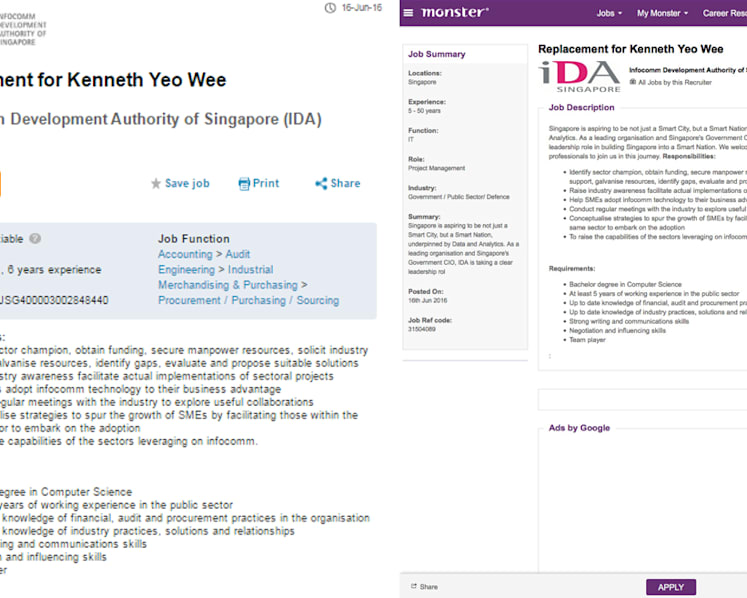
Task: Open Procurement / Purchasing / Sourcing link
Action: coord(249,301)
